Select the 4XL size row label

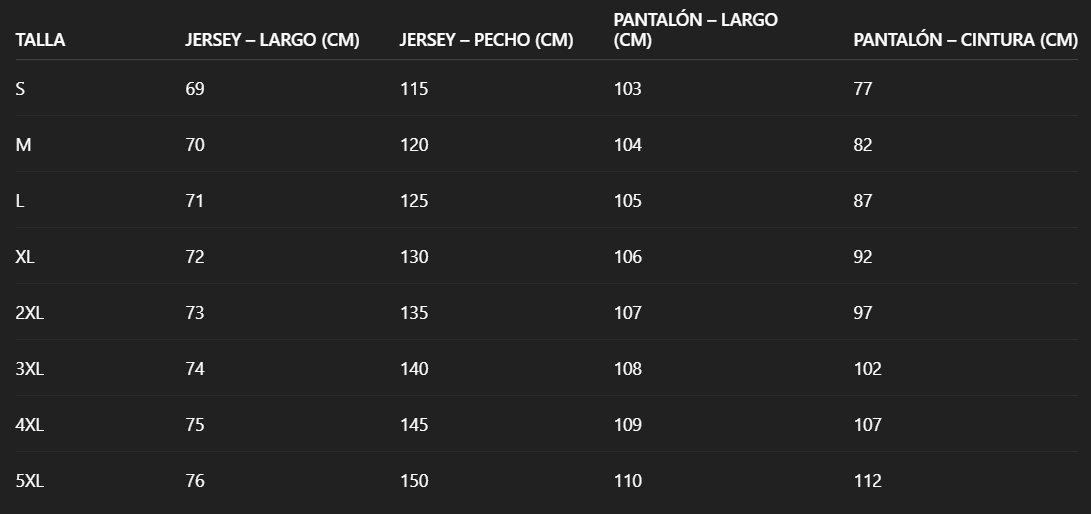[30, 425]
